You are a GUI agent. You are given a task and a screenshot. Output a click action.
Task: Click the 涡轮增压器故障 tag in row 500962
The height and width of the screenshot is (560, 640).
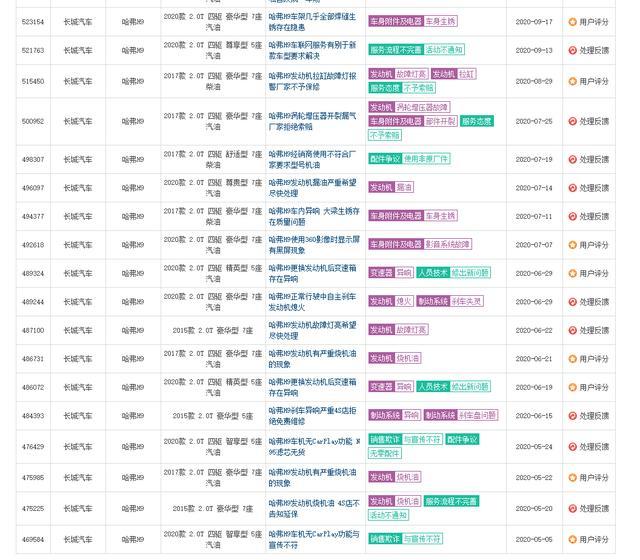click(422, 107)
